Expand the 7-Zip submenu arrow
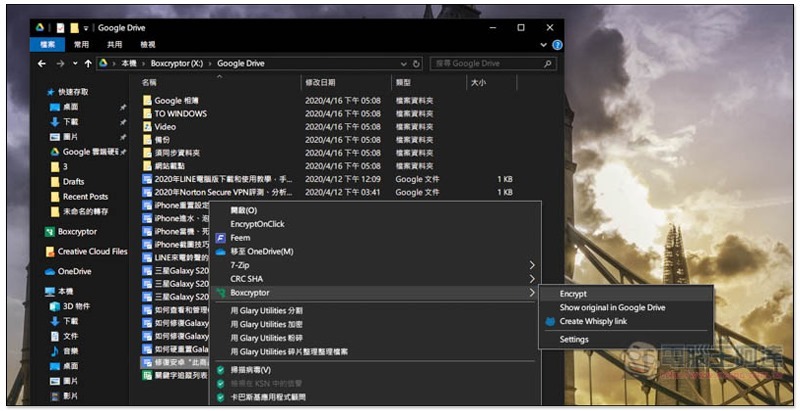The width and height of the screenshot is (800, 411). (x=531, y=265)
